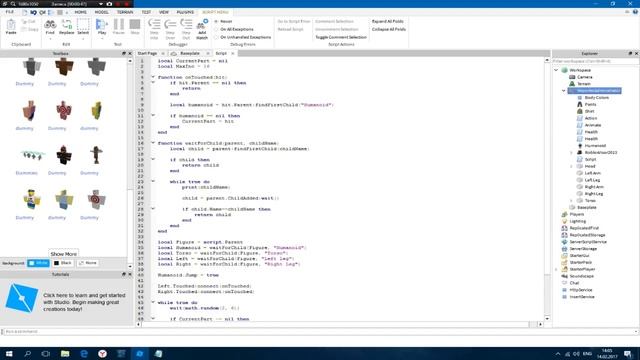Viewport: 640px width, 360px height.
Task: Set Toolbox background to White
Action: click(x=38, y=263)
